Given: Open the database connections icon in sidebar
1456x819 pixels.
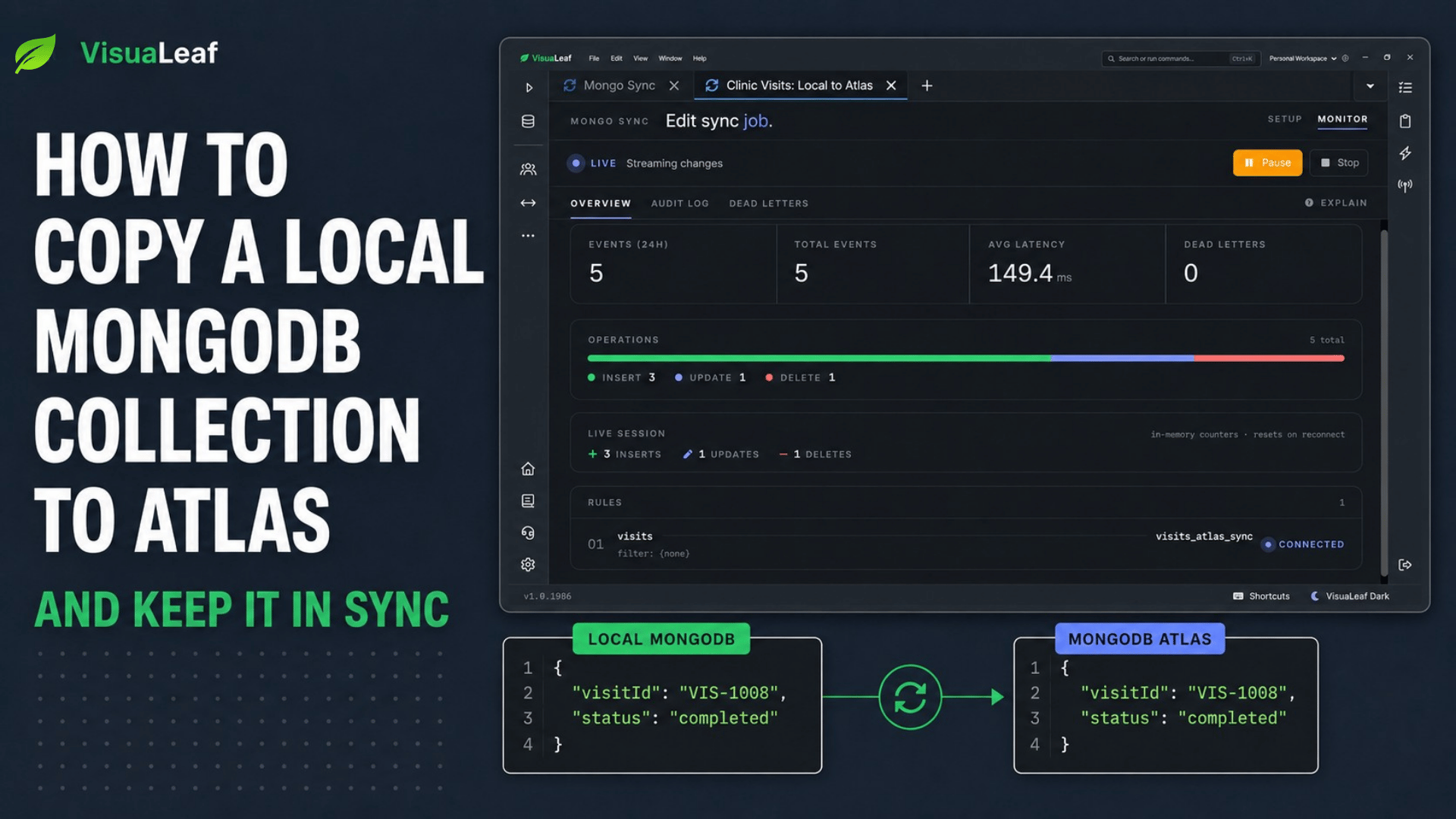Looking at the screenshot, I should 529,121.
